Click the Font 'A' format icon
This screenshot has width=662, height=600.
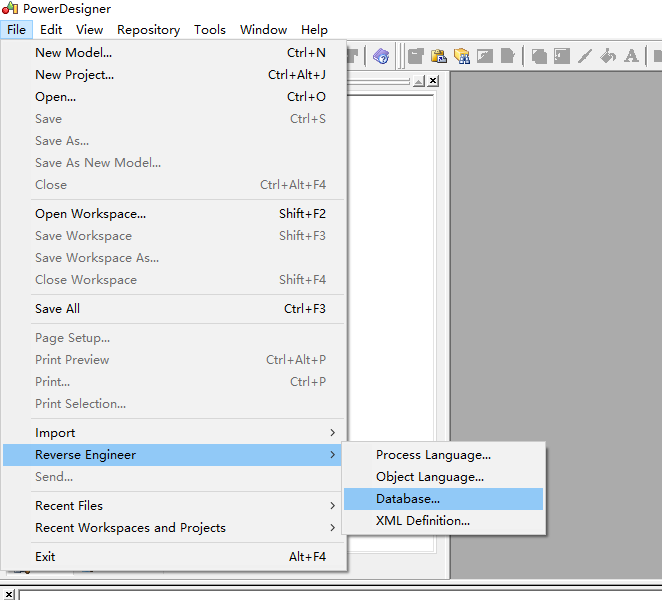(x=631, y=56)
